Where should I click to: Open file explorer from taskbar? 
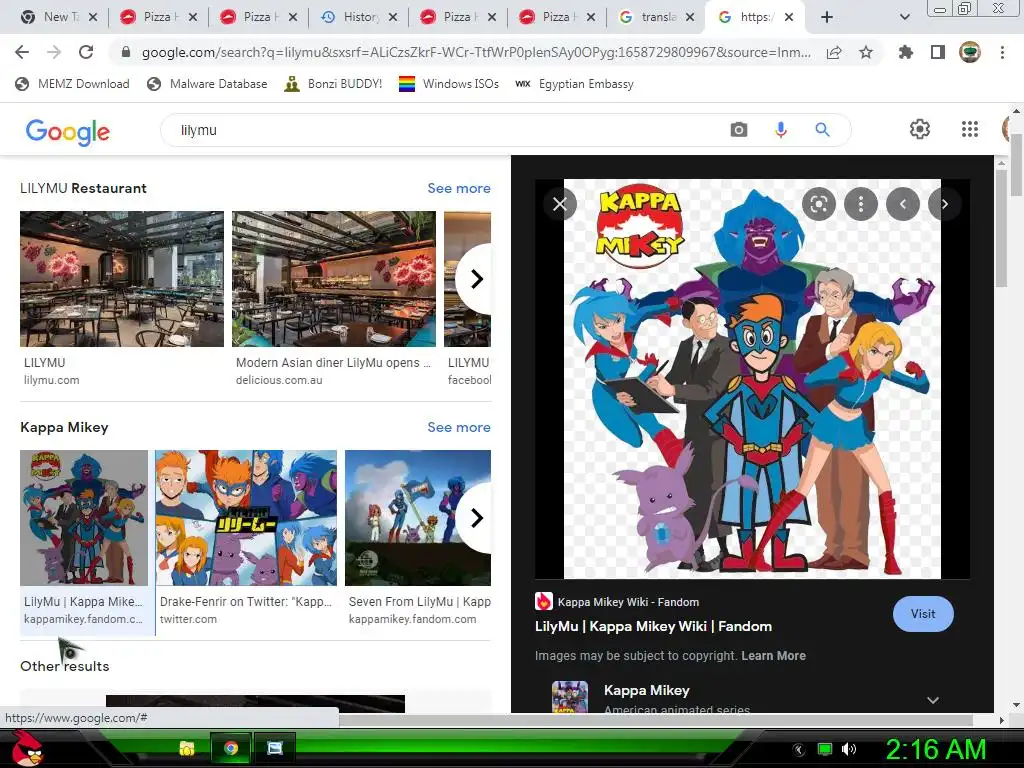tap(187, 749)
